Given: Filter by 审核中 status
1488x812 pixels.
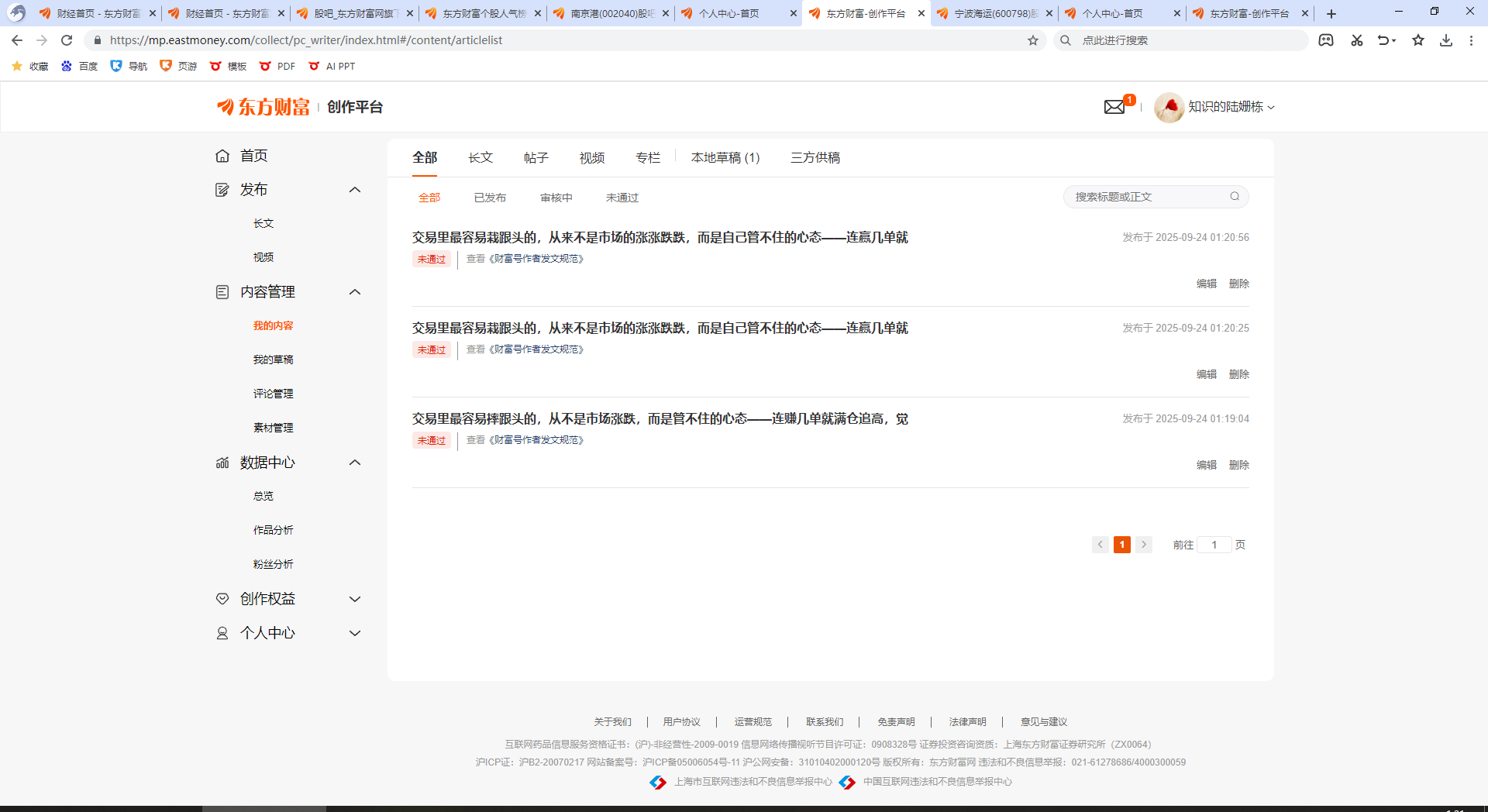Looking at the screenshot, I should click(x=556, y=198).
